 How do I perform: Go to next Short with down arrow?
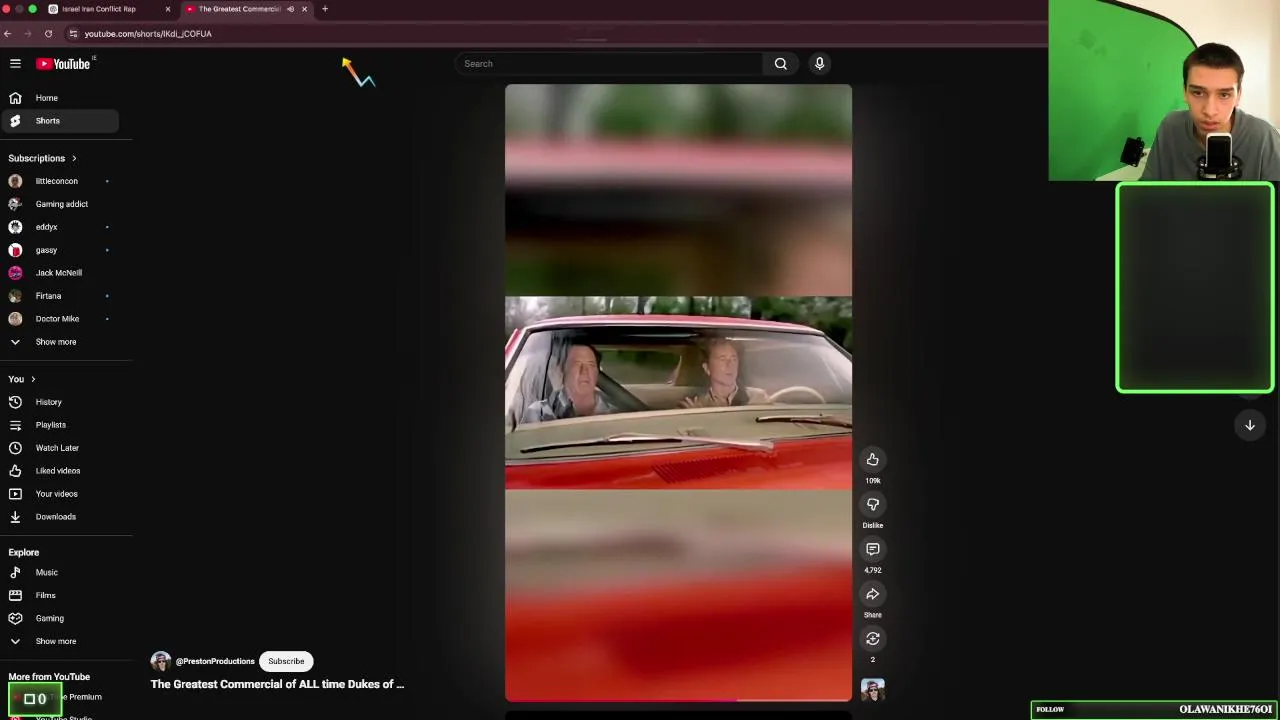click(1249, 425)
